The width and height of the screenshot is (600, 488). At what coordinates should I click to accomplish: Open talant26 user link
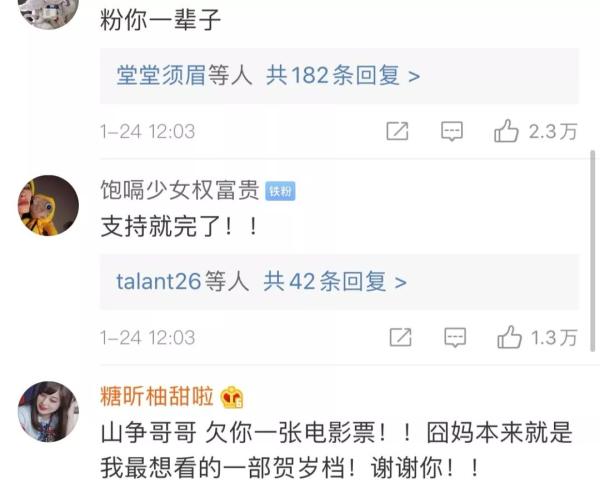[159, 282]
